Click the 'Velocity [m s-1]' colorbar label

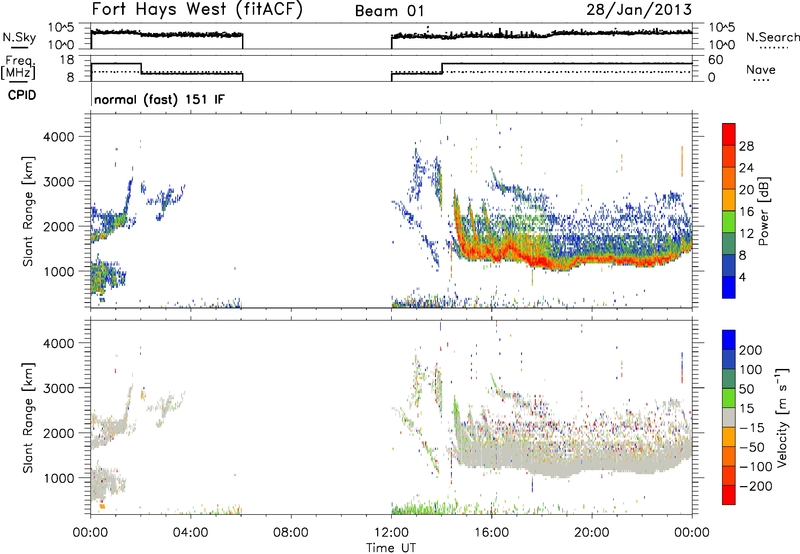(782, 417)
